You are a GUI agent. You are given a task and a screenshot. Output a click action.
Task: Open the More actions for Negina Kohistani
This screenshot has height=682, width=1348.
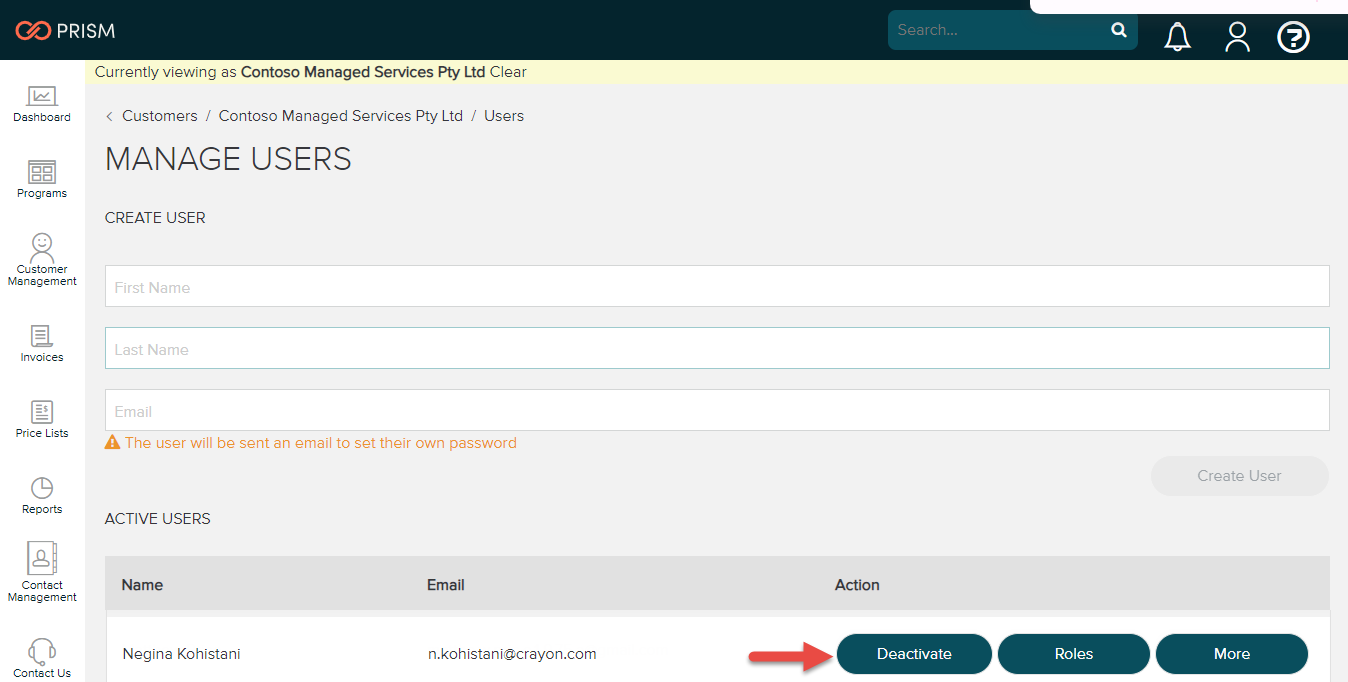pos(1232,653)
